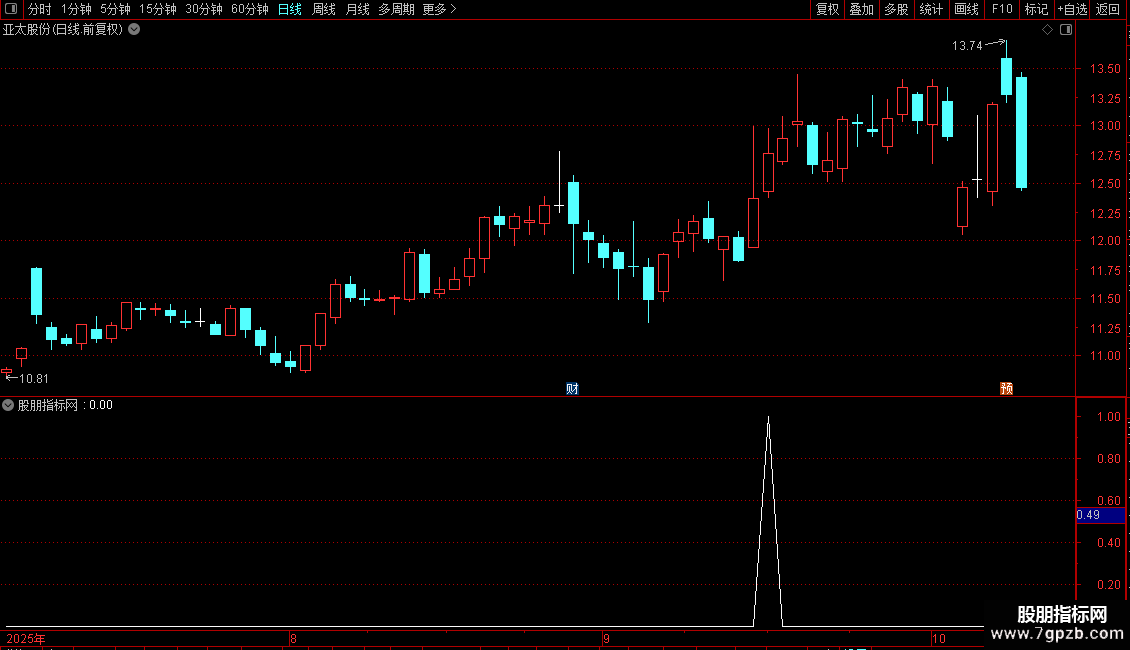Click the 0.49 indicator value tag
The height and width of the screenshot is (650, 1130).
[x=1100, y=515]
